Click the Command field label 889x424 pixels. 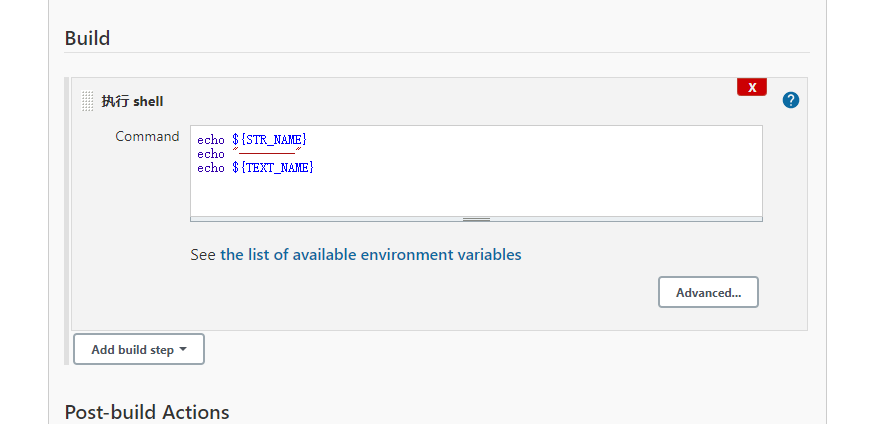tap(147, 136)
